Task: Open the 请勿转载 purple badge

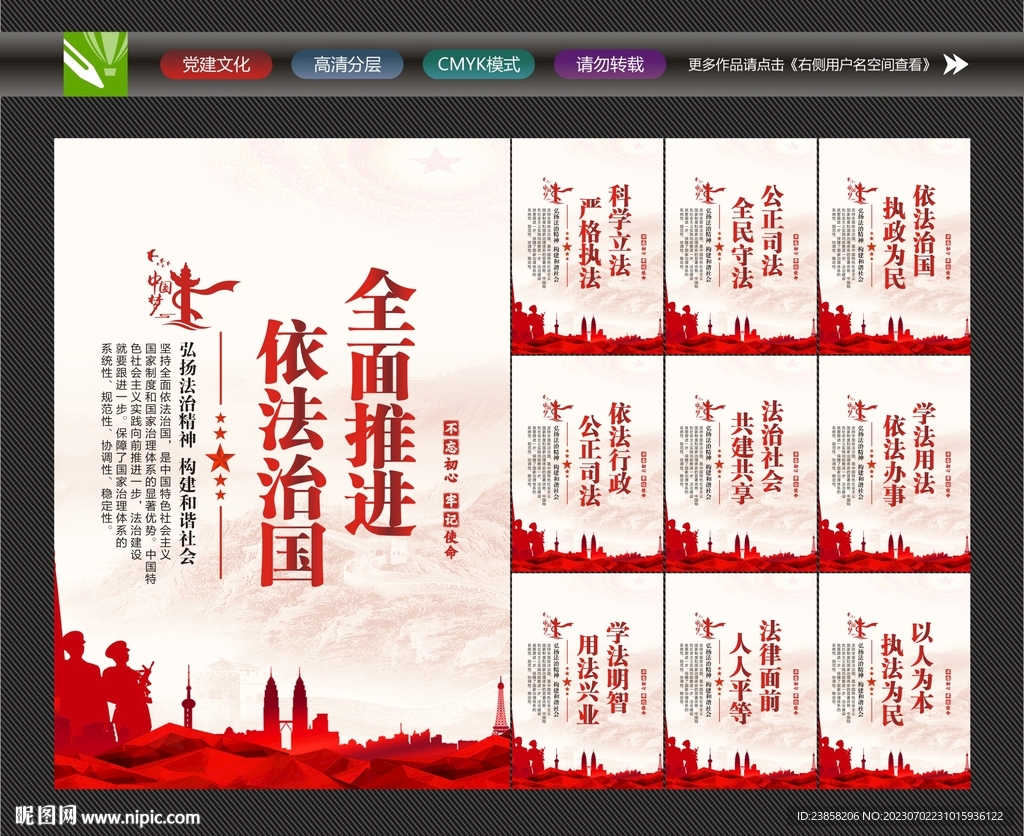Action: pyautogui.click(x=609, y=62)
